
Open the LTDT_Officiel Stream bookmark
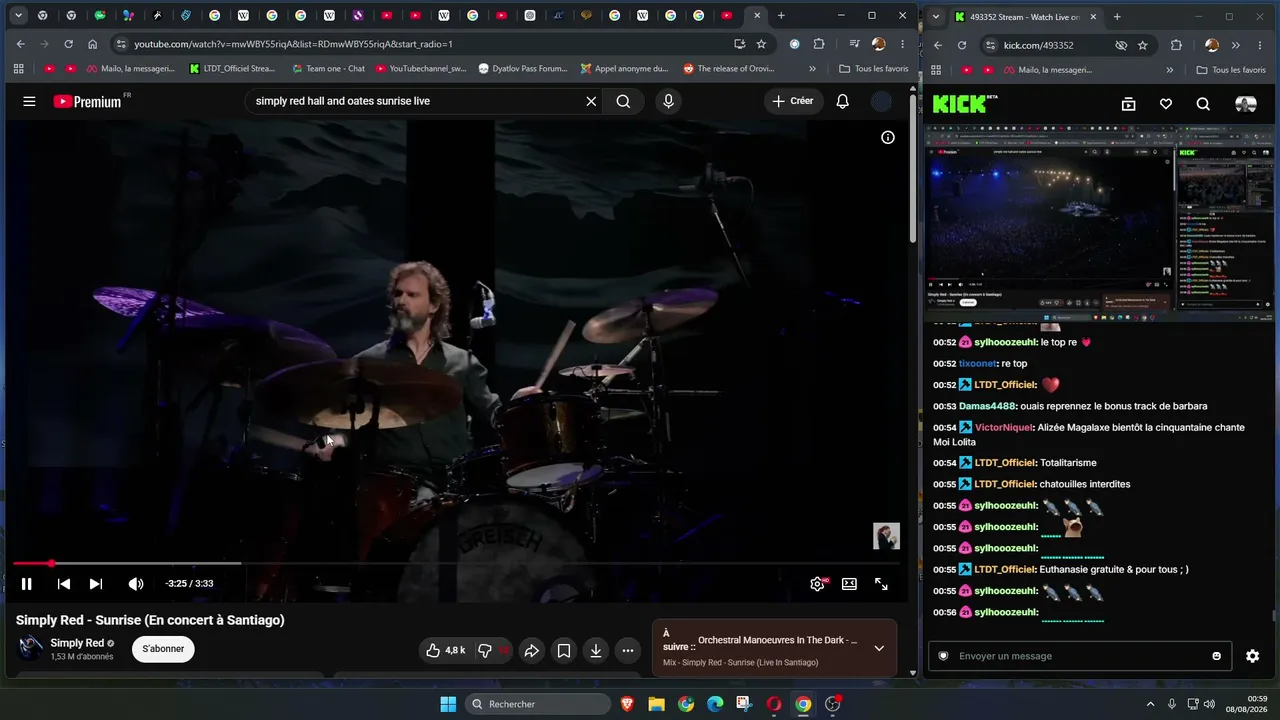(x=232, y=69)
